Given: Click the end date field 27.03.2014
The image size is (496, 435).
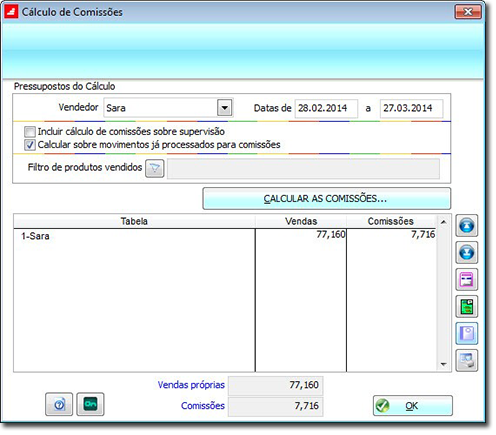Looking at the screenshot, I should (x=411, y=108).
